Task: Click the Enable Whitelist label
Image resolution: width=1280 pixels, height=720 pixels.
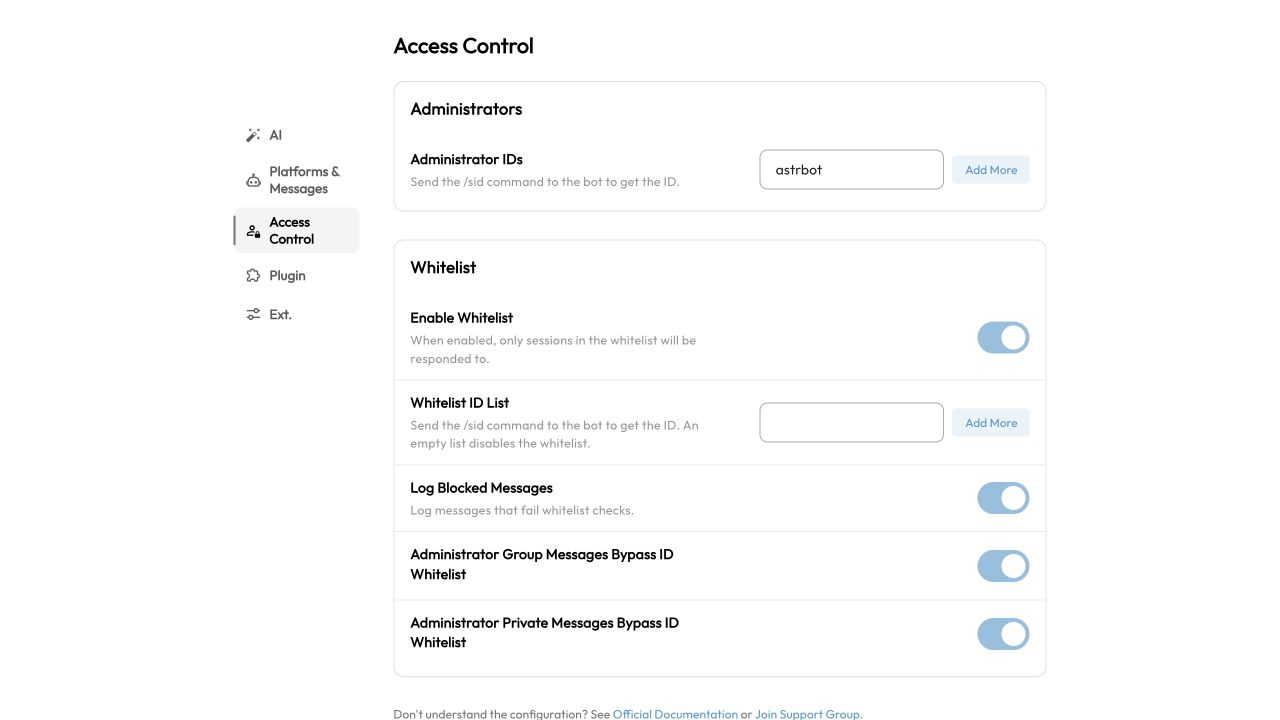Action: [461, 318]
